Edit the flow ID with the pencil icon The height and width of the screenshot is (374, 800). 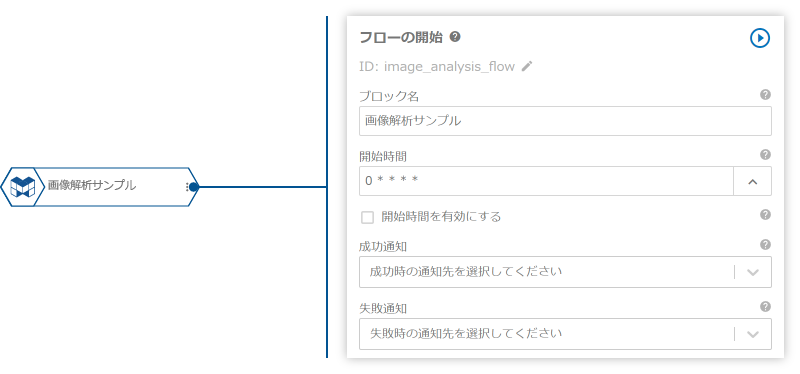527,66
